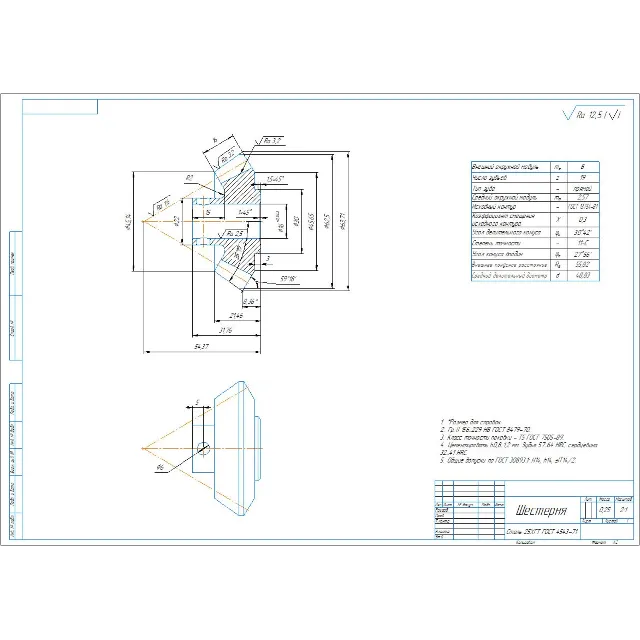Screen dimensions: 640x640
Task: Click the scale value "2:1" in the title block
Action: tap(624, 509)
